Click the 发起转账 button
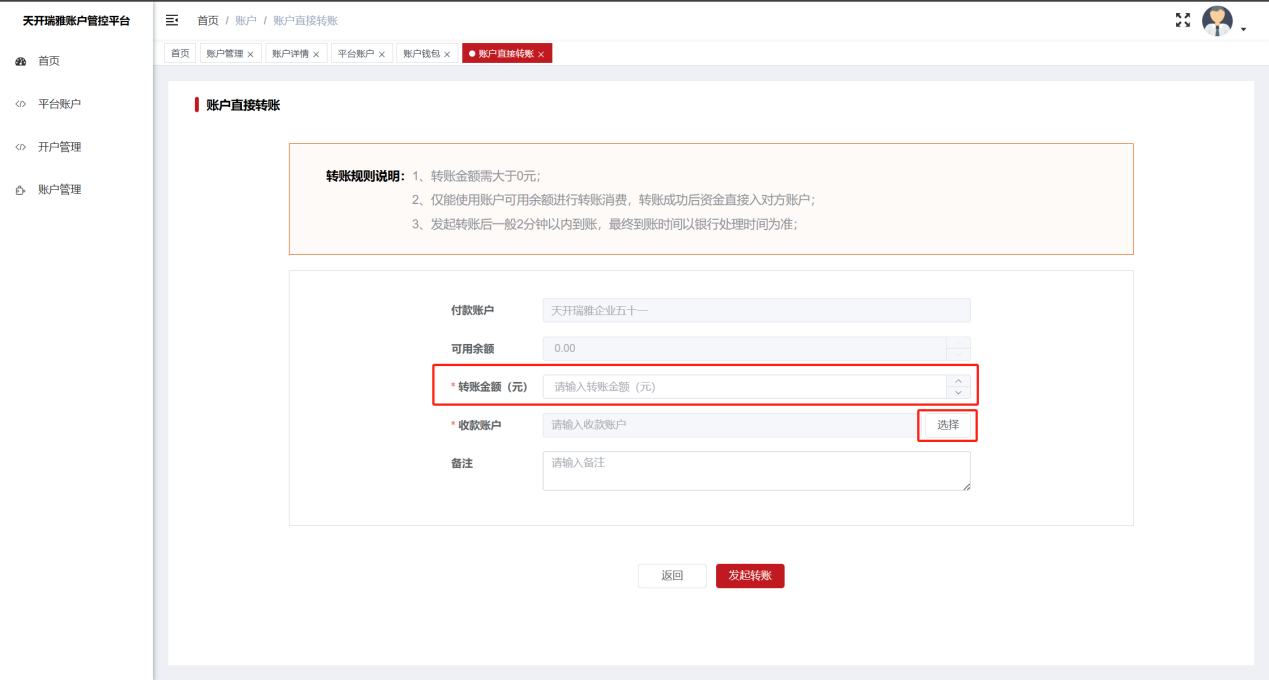The image size is (1269, 680). click(750, 576)
